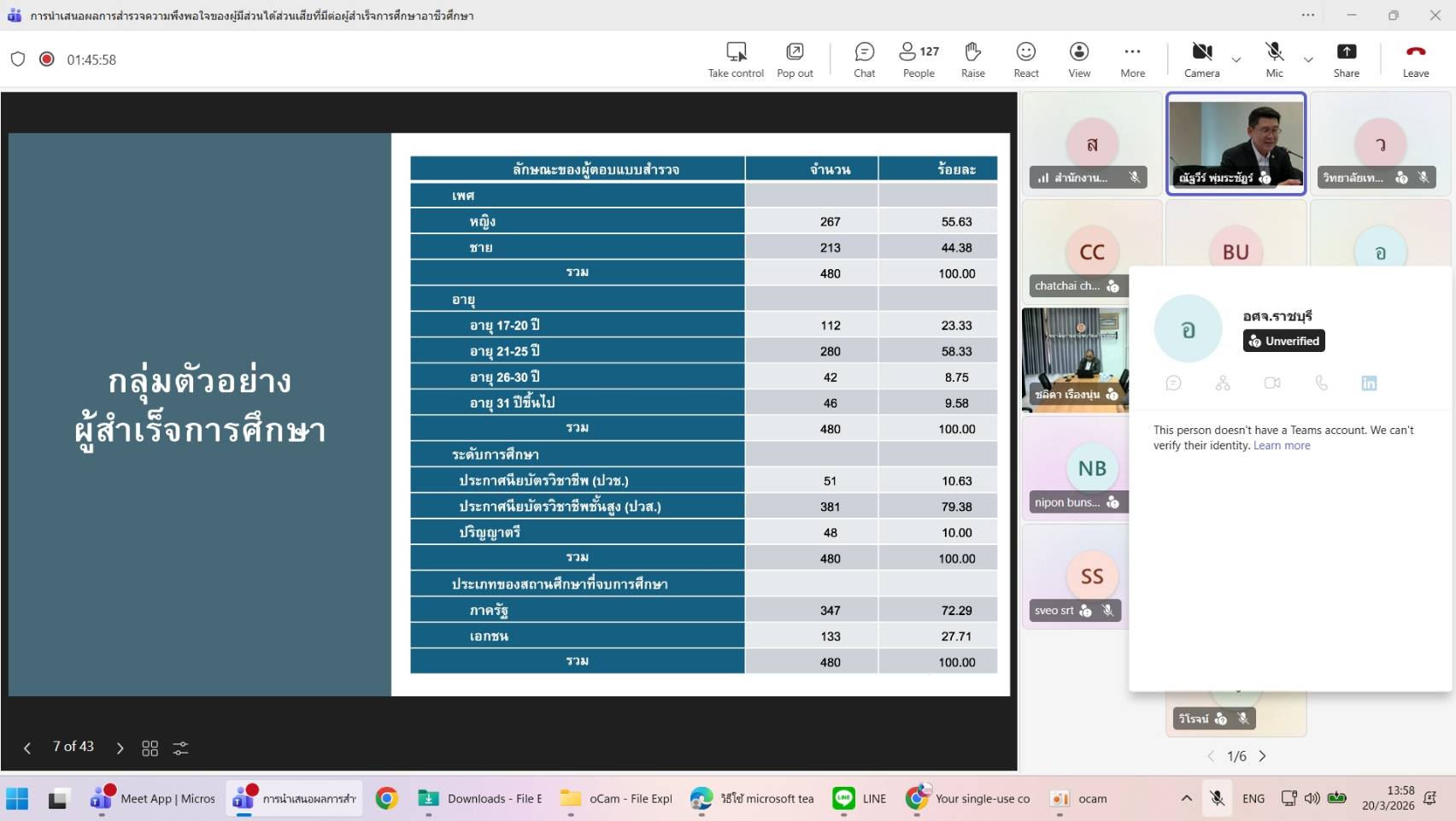Show hidden system tray icons
1456x821 pixels.
(1186, 799)
